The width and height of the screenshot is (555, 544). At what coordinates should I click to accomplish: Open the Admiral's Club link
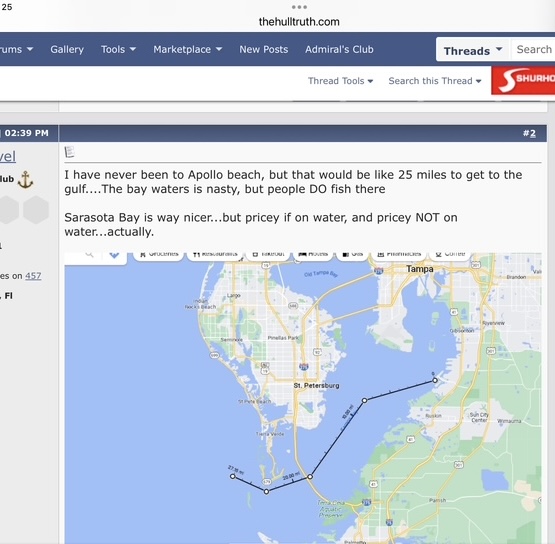[x=339, y=49]
